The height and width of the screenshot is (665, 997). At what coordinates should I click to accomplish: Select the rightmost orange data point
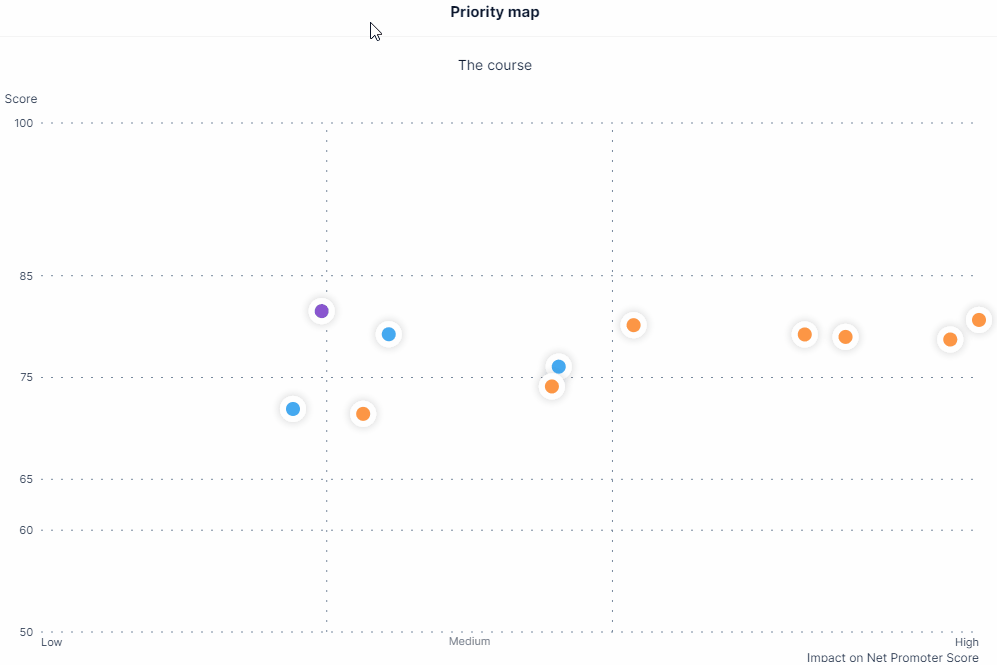(x=979, y=320)
